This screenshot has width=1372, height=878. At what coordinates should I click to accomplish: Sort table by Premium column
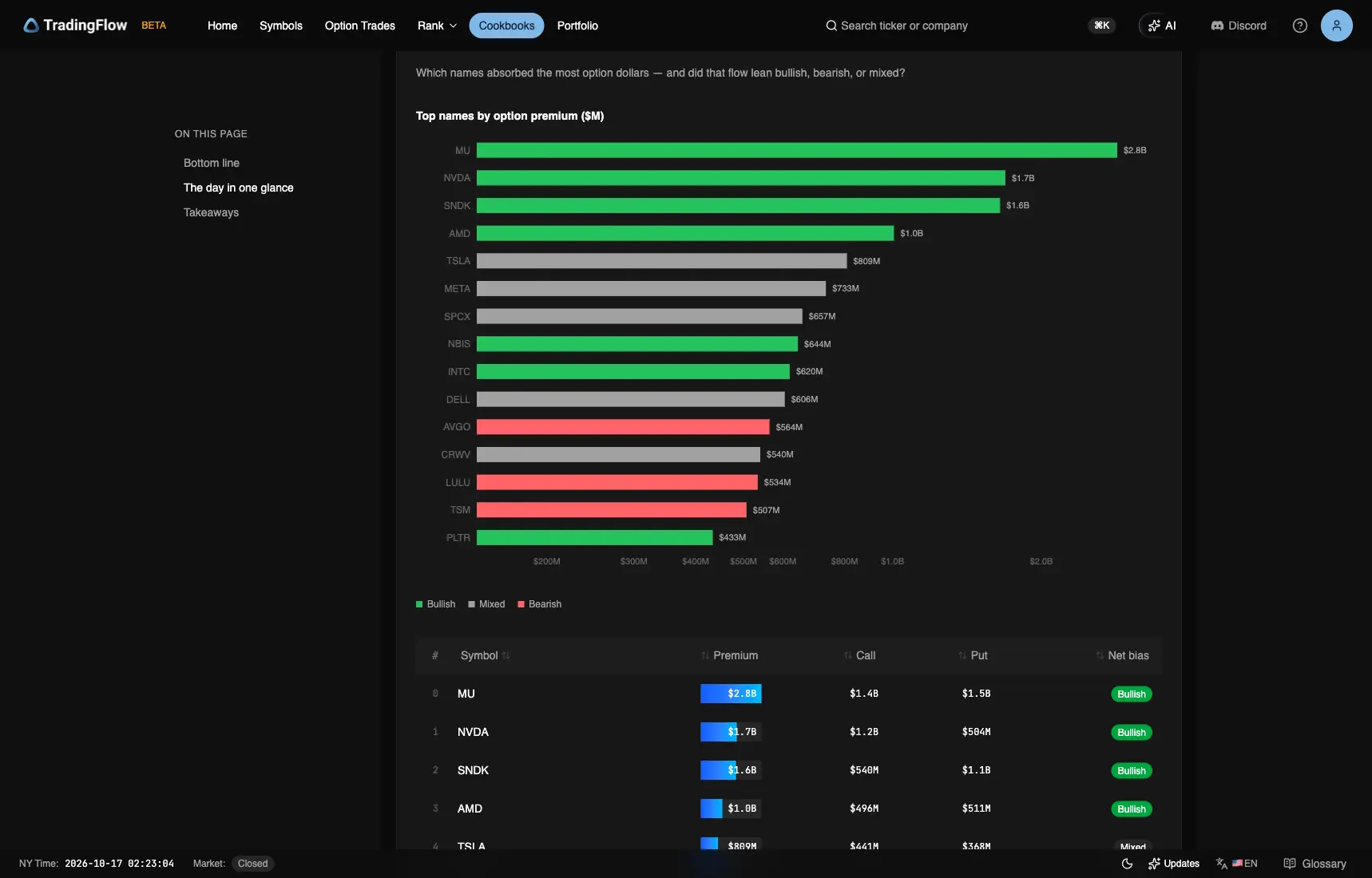[x=729, y=655]
